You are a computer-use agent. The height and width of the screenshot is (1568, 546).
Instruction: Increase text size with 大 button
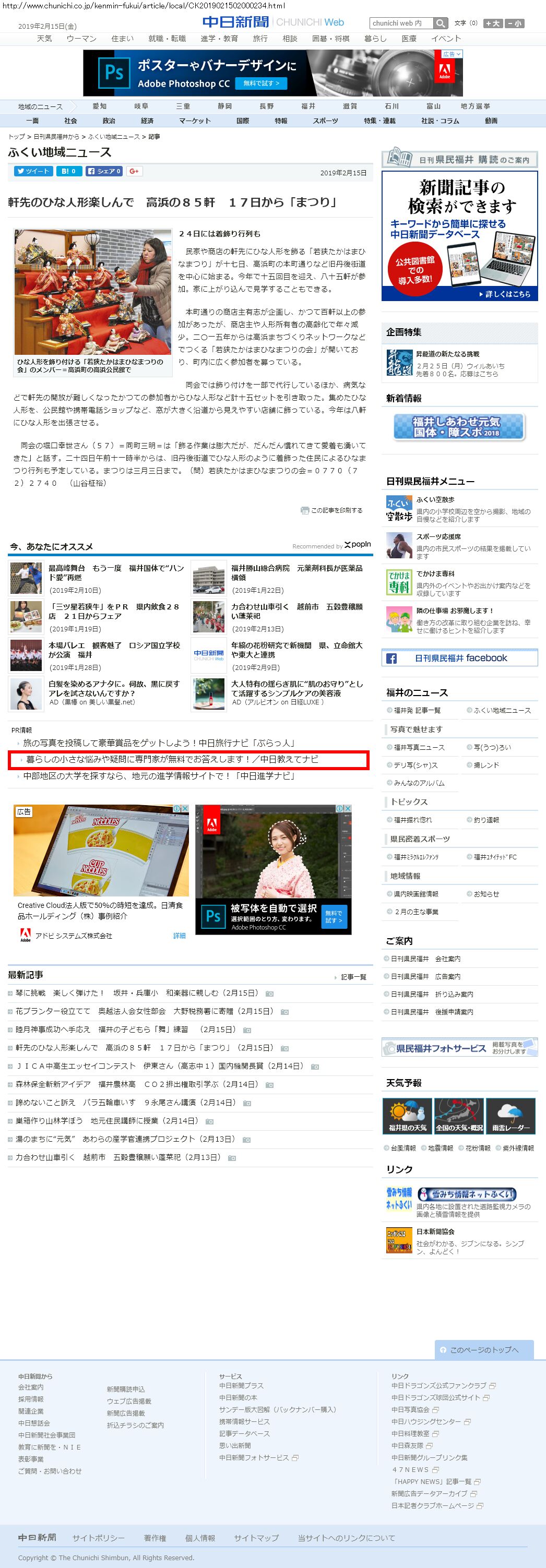[492, 23]
